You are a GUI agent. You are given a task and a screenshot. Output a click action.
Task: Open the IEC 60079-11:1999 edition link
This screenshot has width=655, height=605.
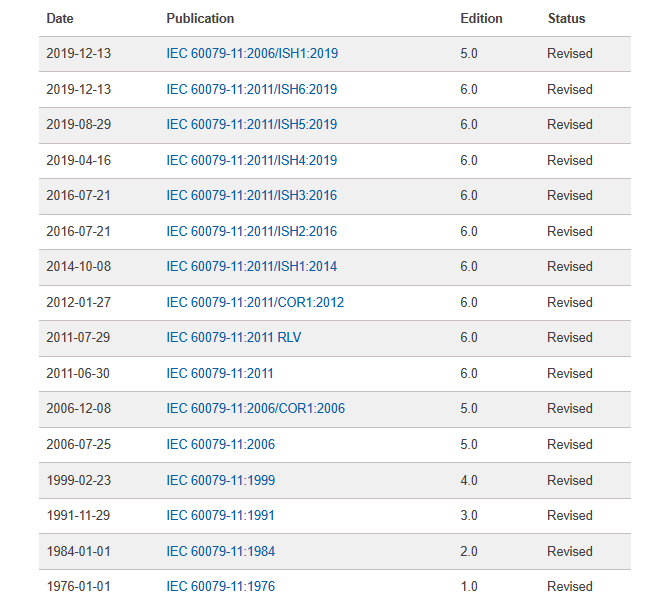[x=220, y=481]
